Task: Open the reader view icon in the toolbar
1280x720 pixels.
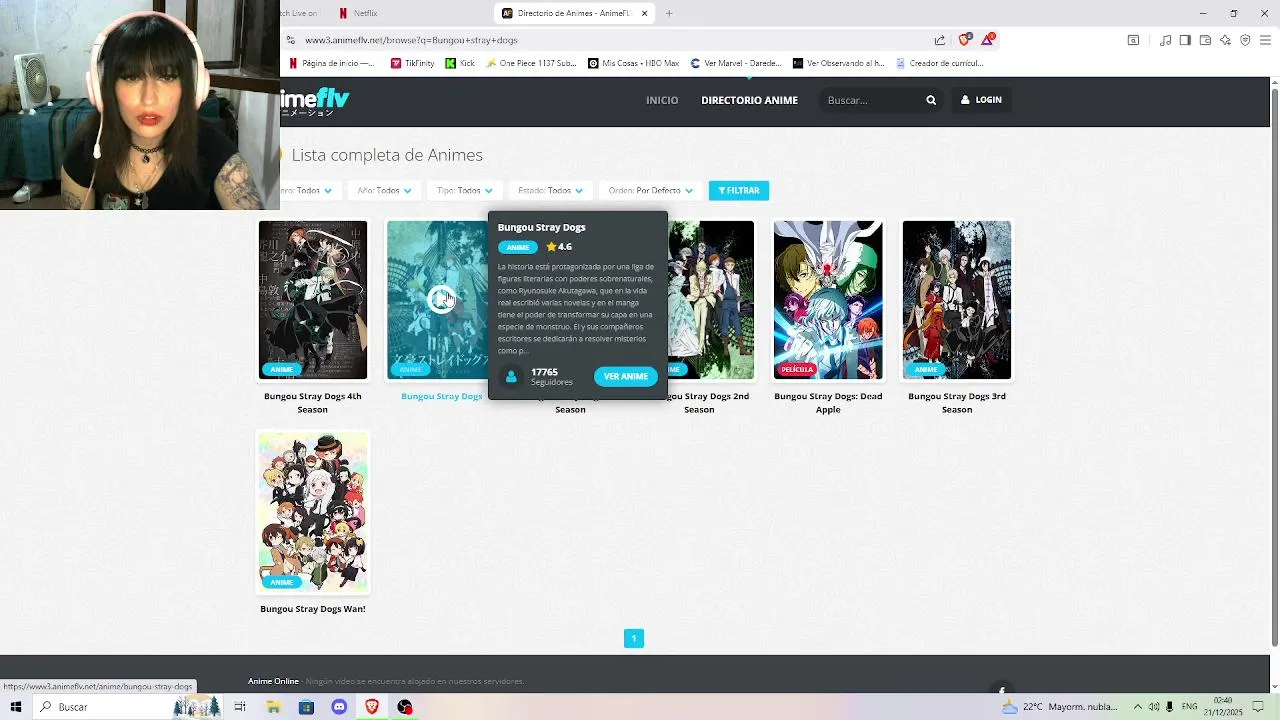Action: click(x=1133, y=40)
